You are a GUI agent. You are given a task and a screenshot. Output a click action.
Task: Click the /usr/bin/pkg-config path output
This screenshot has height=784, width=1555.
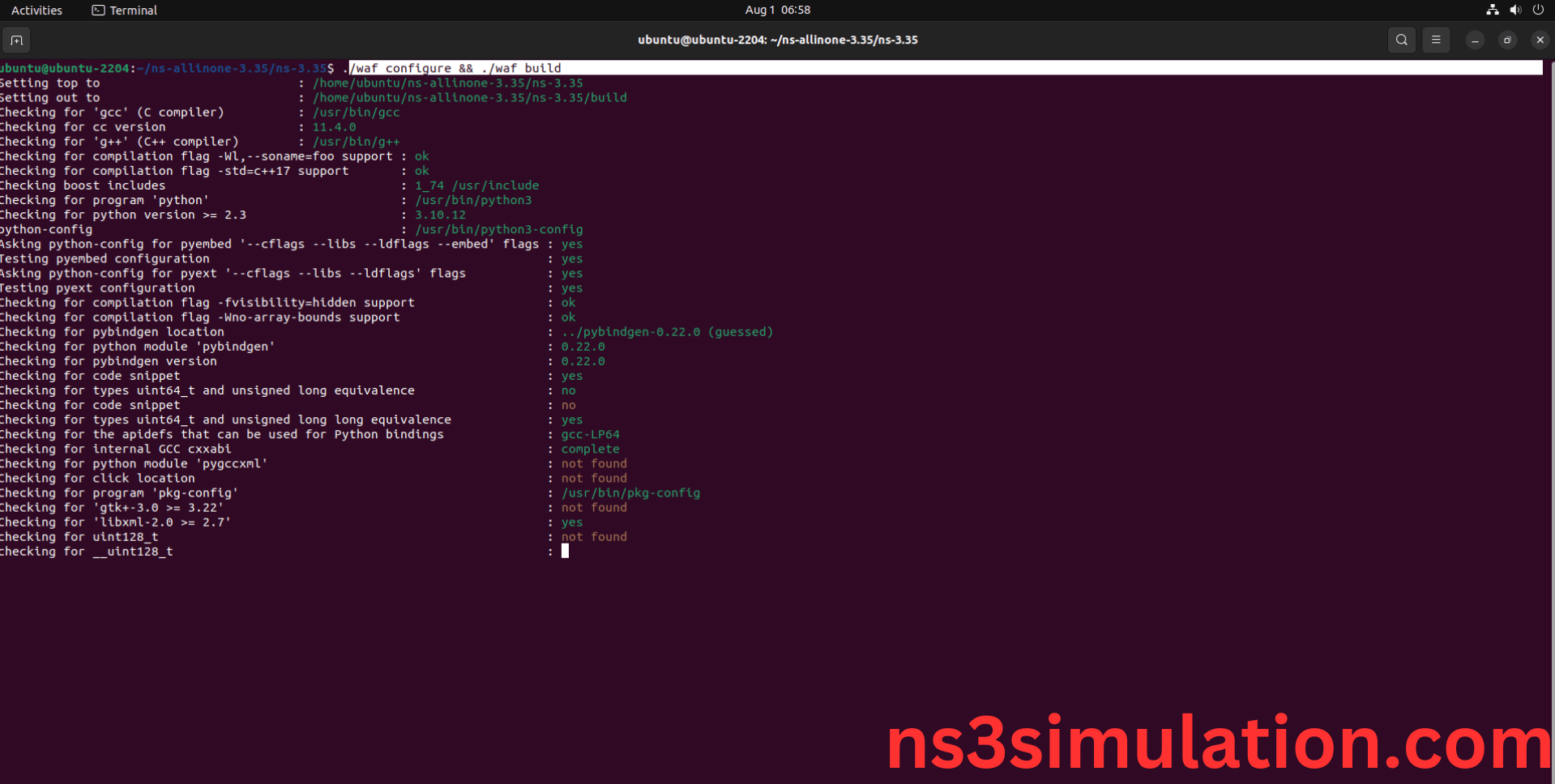tap(630, 493)
